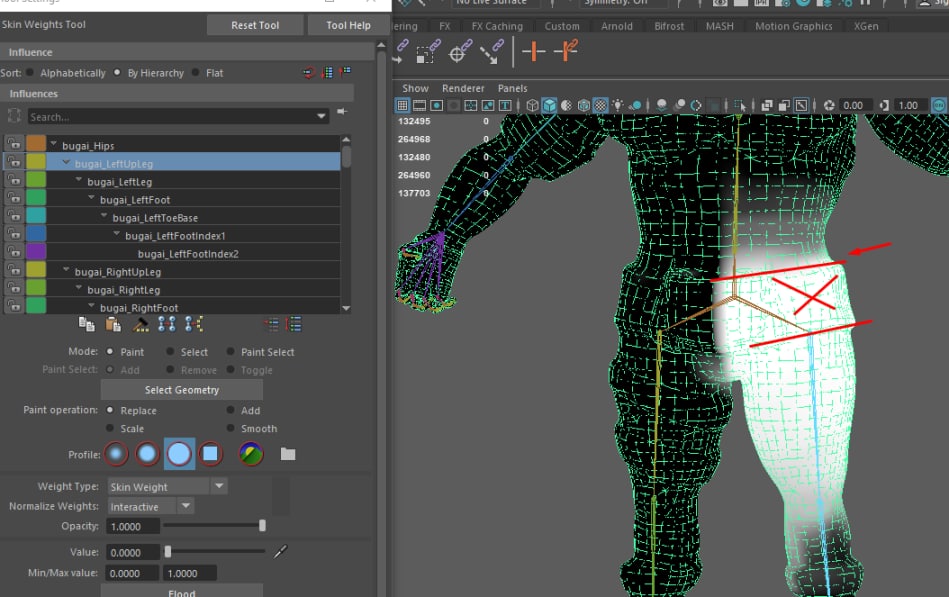Switch to the Arnold shelf tab

tap(617, 26)
